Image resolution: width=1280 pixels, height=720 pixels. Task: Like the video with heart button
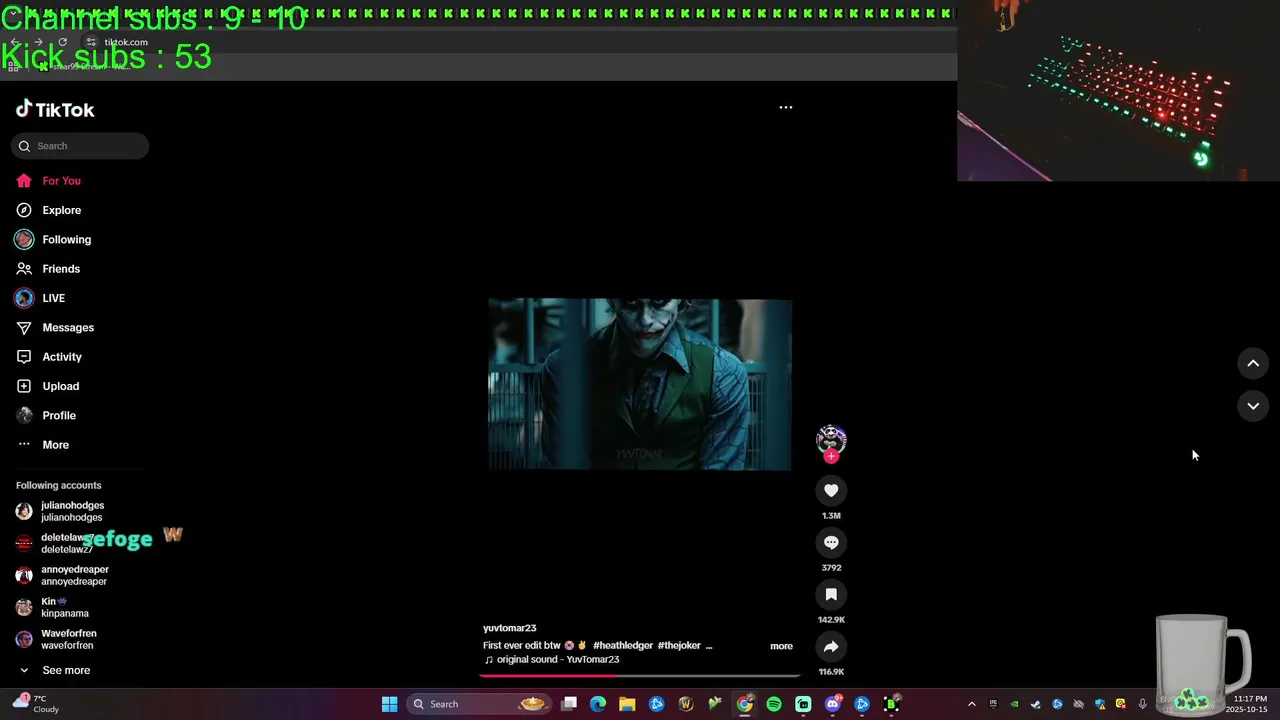click(x=831, y=490)
